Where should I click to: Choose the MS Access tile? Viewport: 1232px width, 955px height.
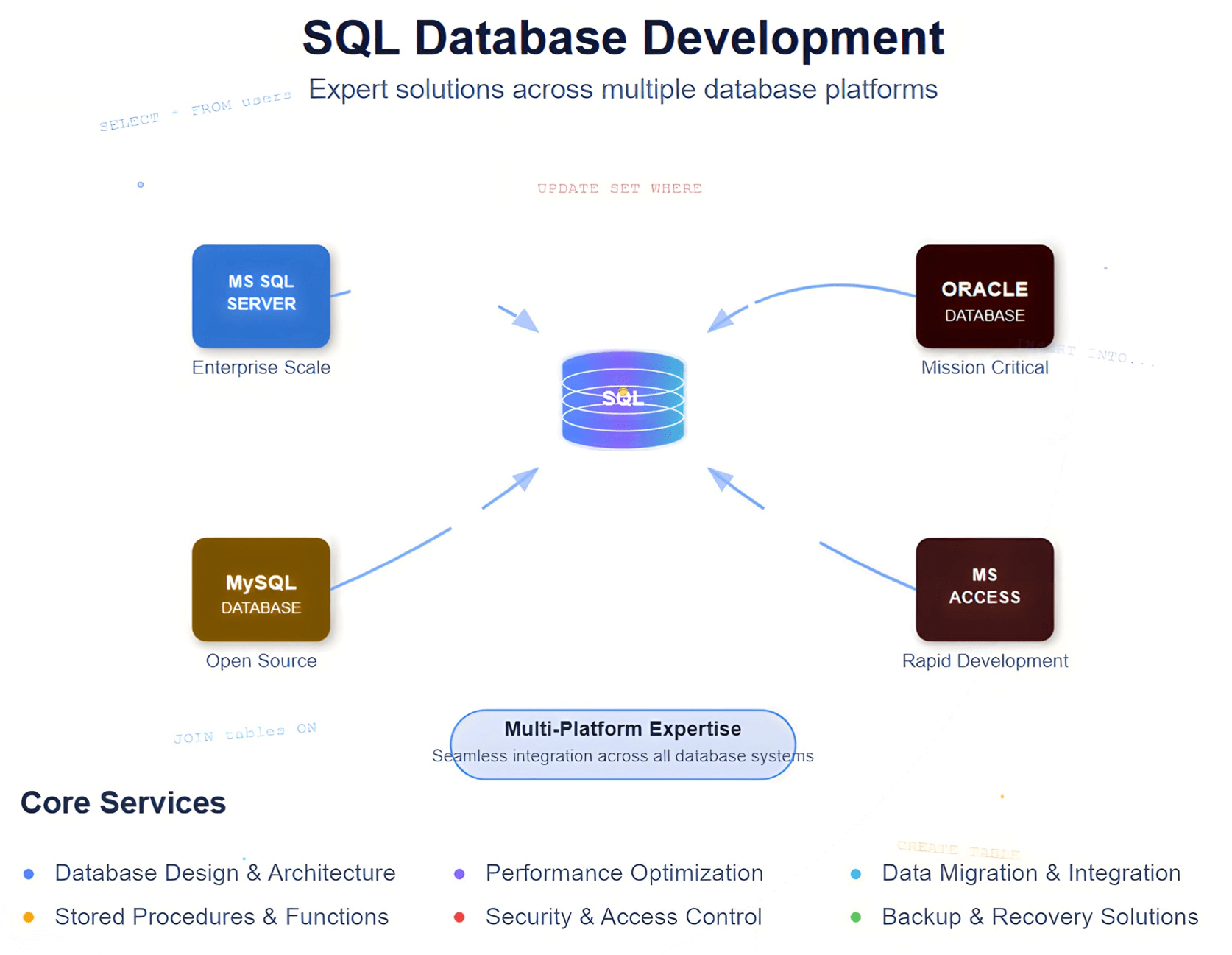984,589
